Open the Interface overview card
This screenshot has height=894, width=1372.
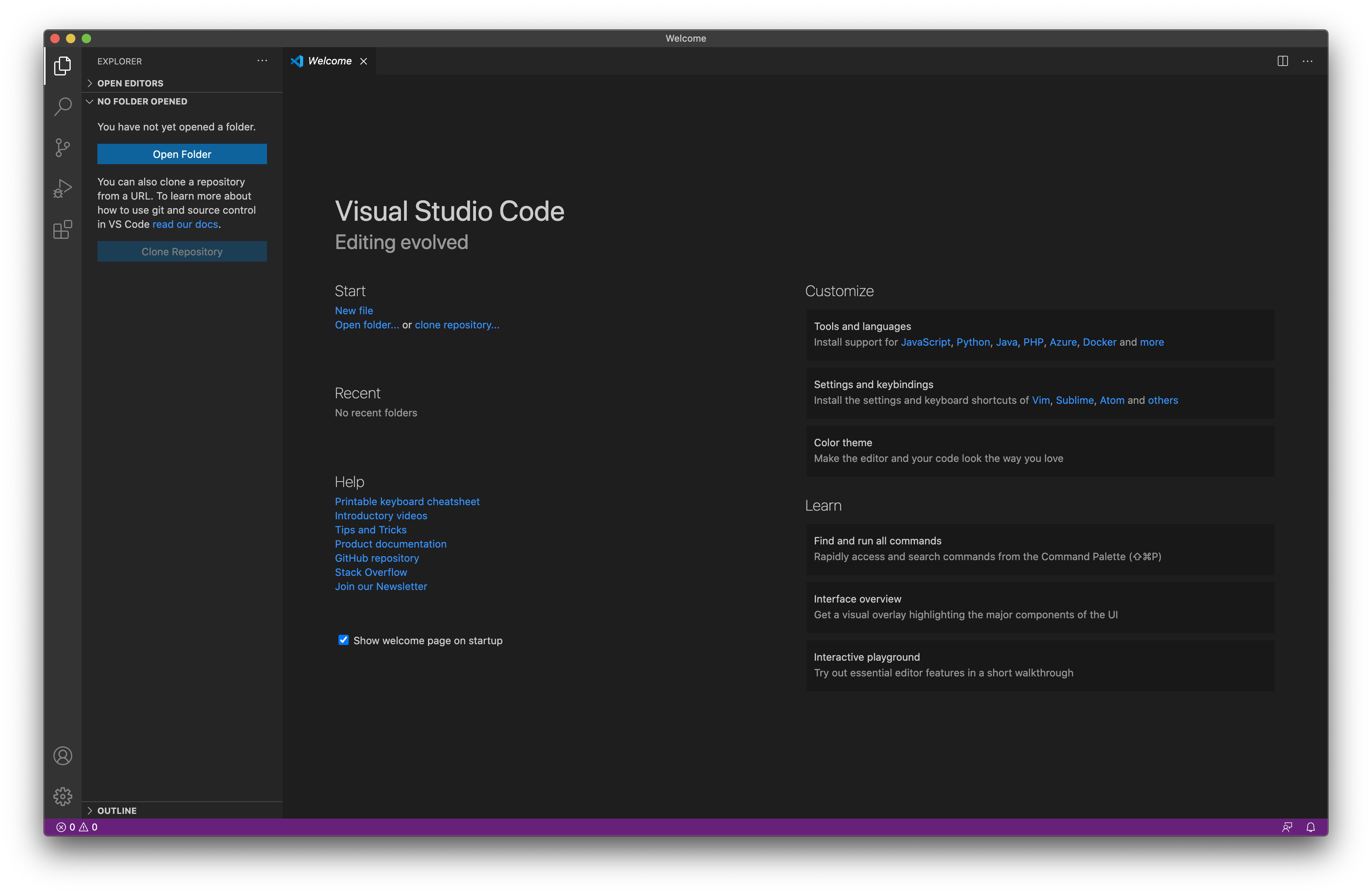point(1040,607)
